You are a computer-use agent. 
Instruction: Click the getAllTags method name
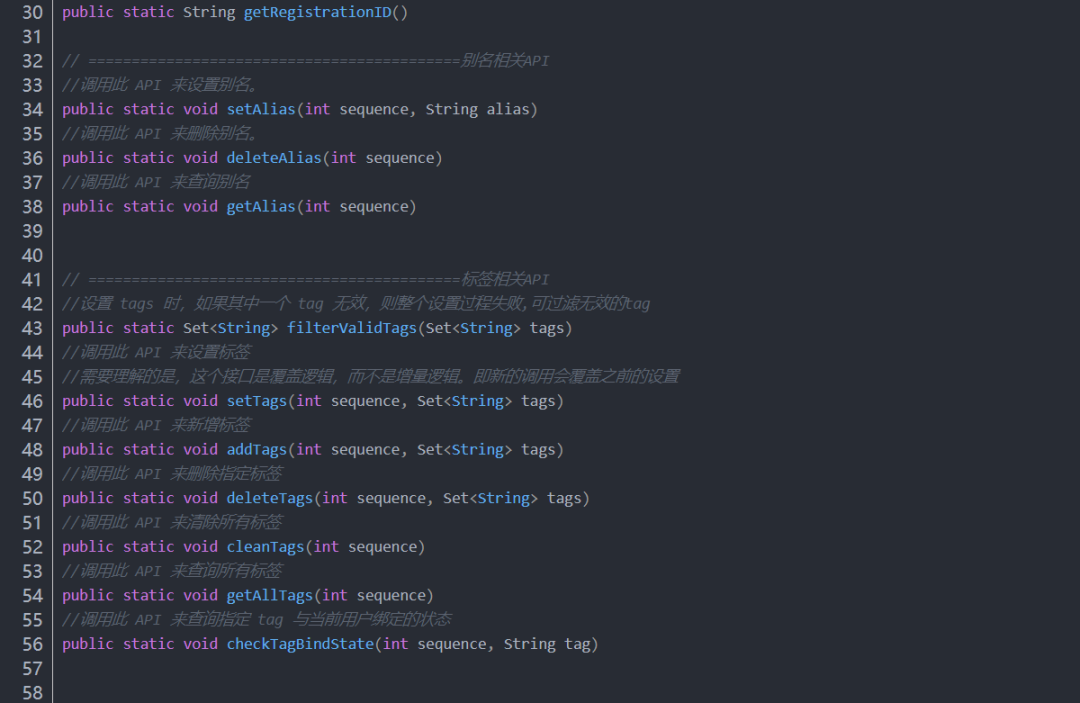tap(270, 595)
